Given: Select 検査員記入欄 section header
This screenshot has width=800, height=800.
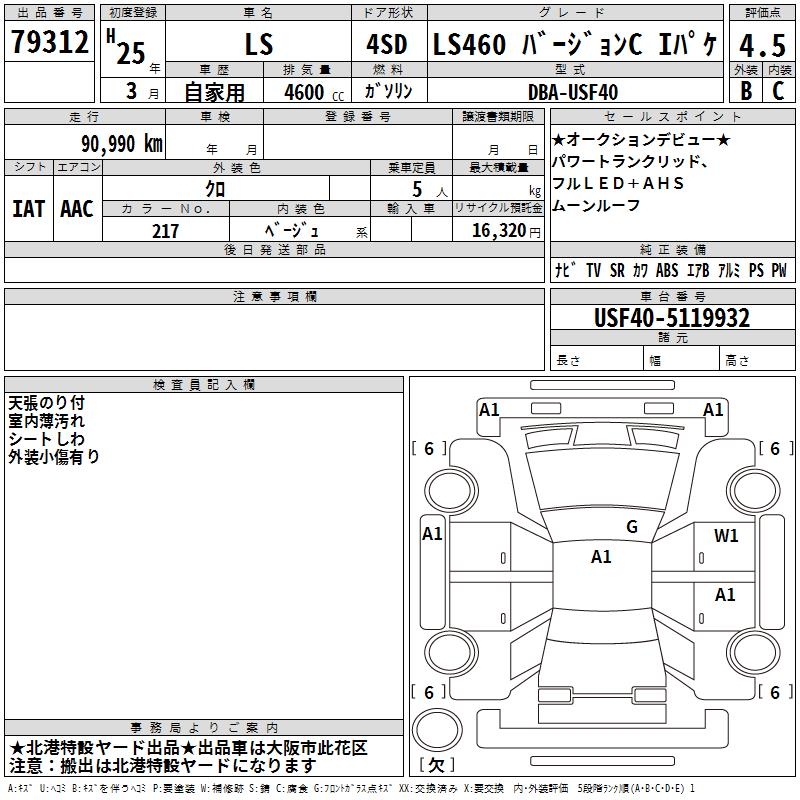Looking at the screenshot, I should click(x=204, y=385).
